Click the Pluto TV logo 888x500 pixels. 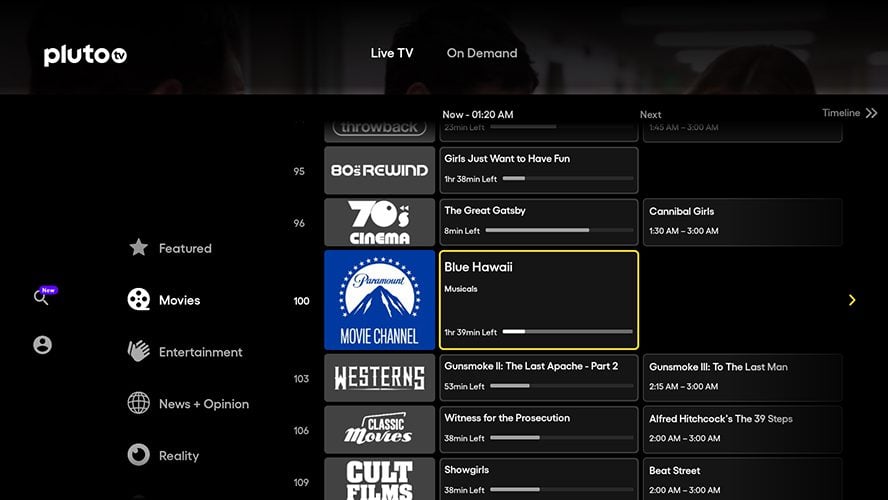pos(86,55)
